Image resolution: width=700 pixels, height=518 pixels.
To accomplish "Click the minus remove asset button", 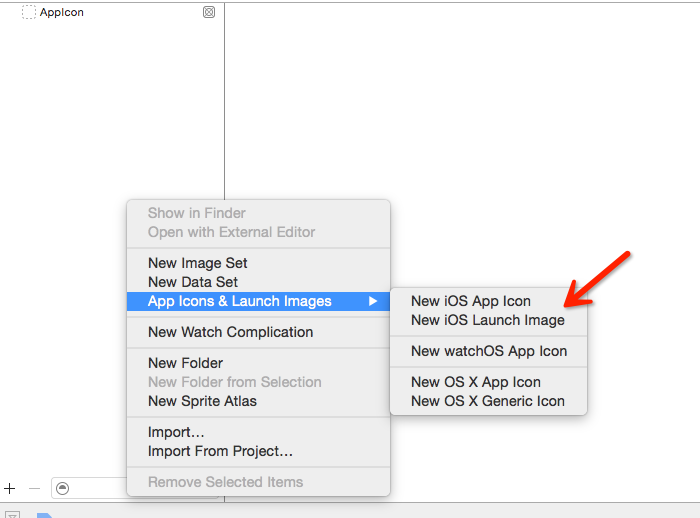I will point(34,489).
